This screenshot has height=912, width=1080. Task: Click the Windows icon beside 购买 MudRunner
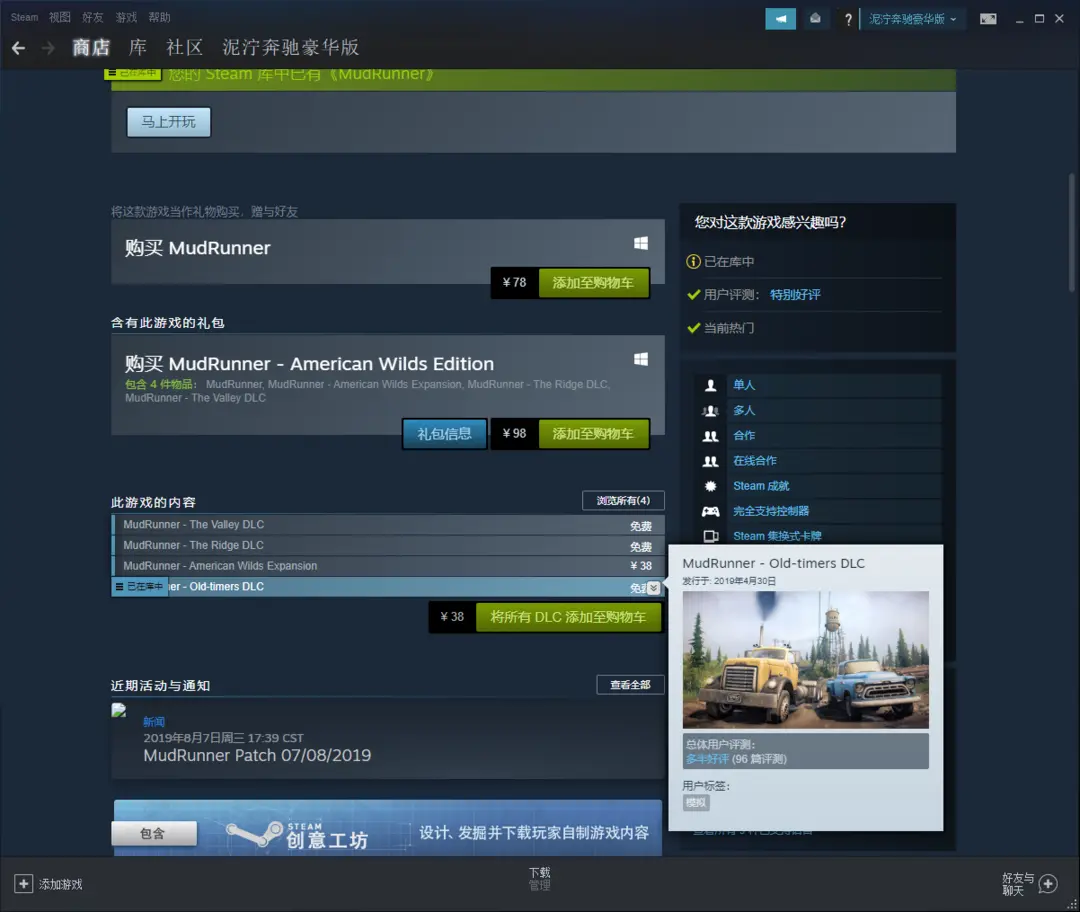(641, 243)
